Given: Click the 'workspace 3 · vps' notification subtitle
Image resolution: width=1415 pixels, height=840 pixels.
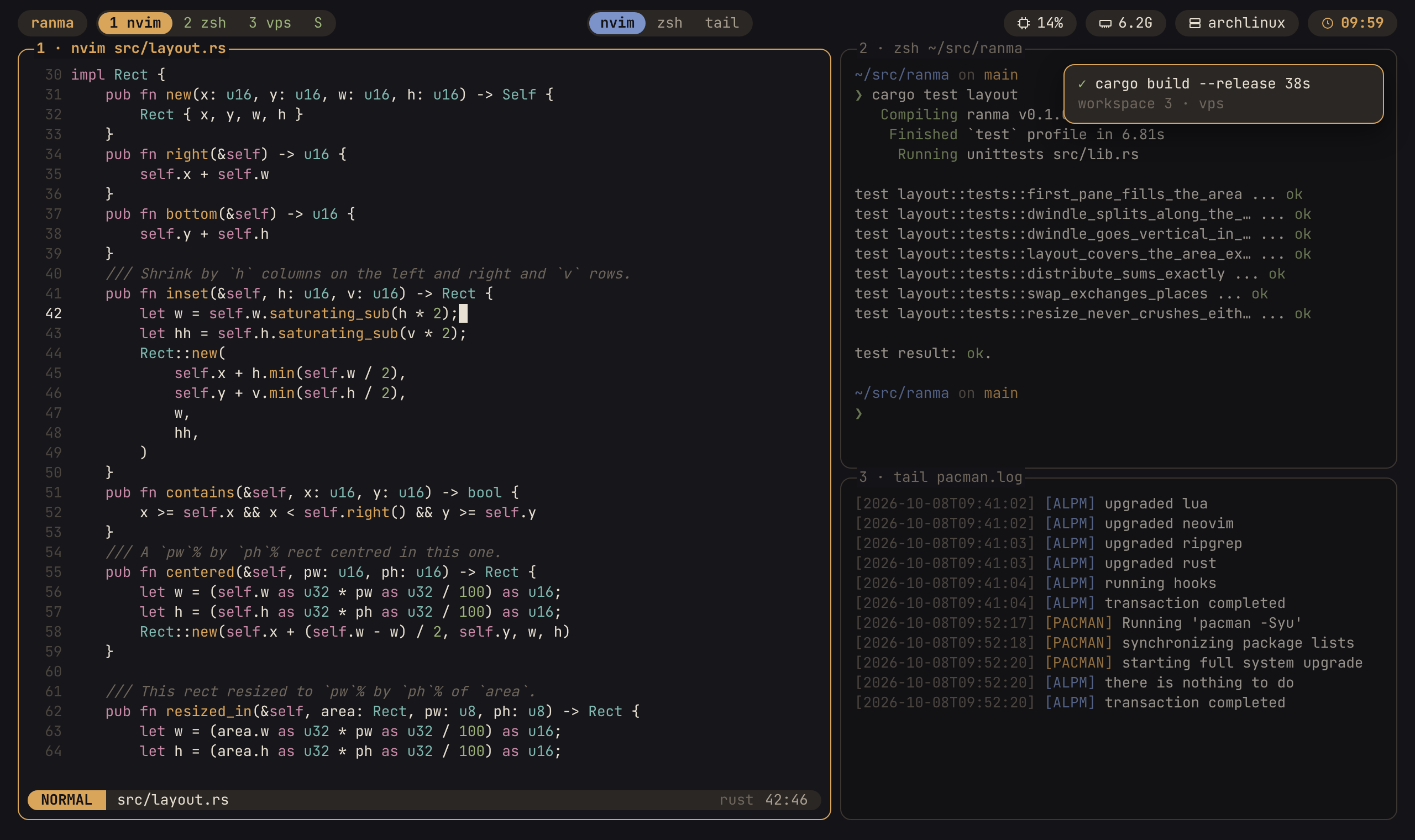Looking at the screenshot, I should 1151,104.
